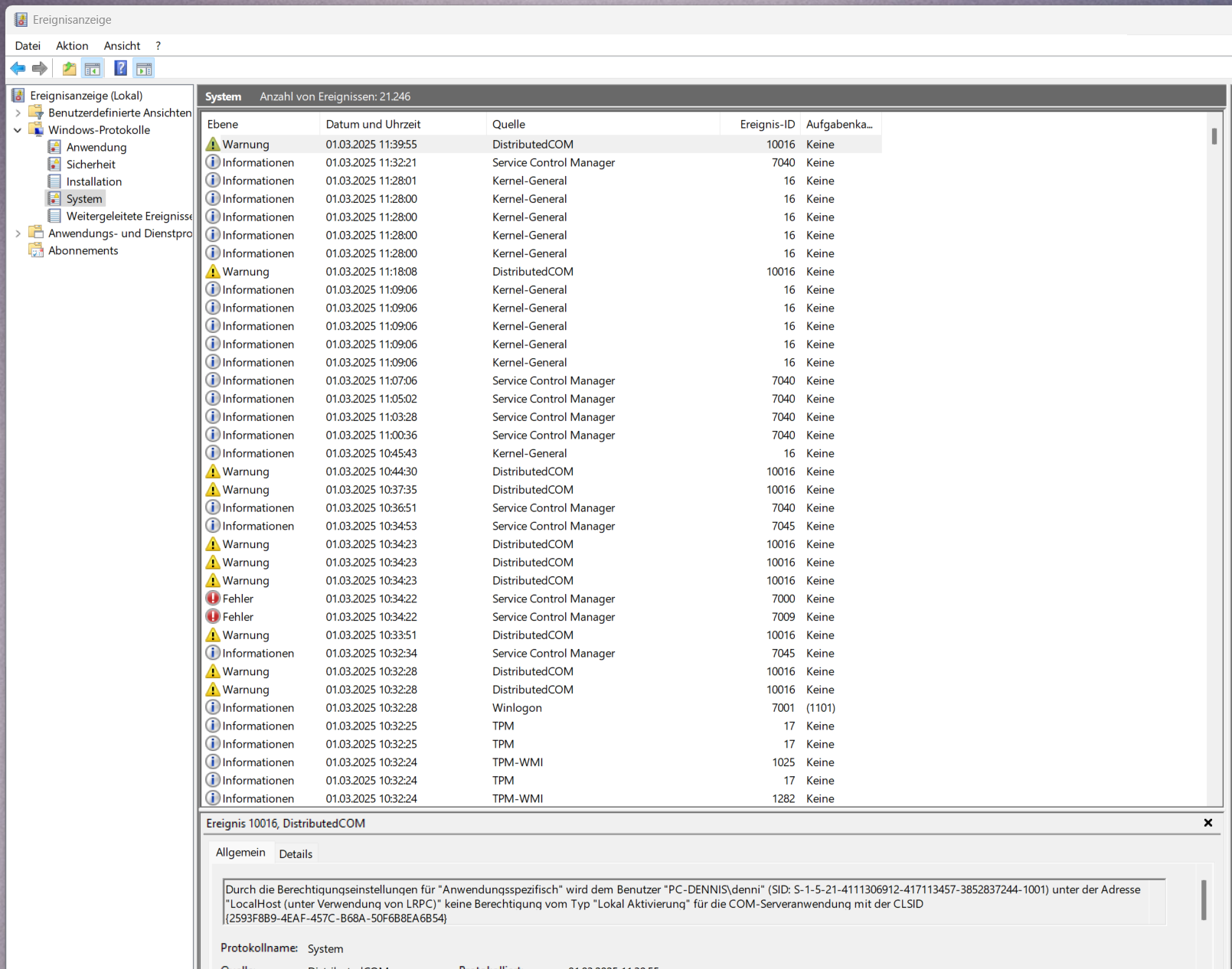Select Winlogon in the Quelle column
The image size is (1232, 969).
pyautogui.click(x=517, y=708)
